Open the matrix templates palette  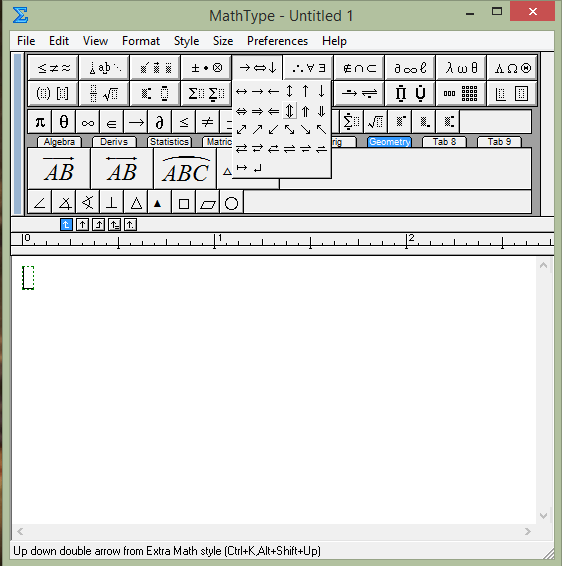461,93
